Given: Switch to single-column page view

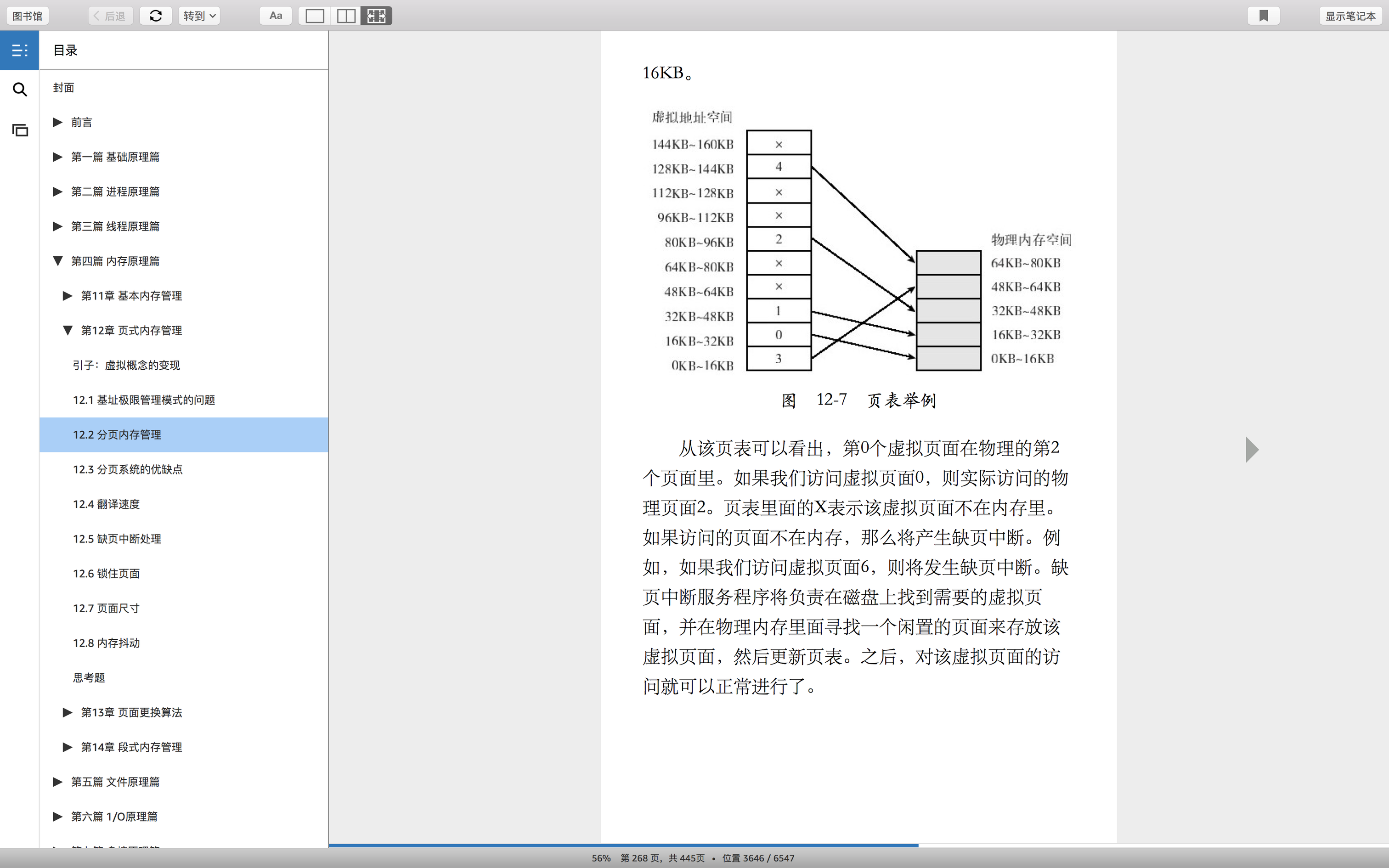Looking at the screenshot, I should 315,16.
